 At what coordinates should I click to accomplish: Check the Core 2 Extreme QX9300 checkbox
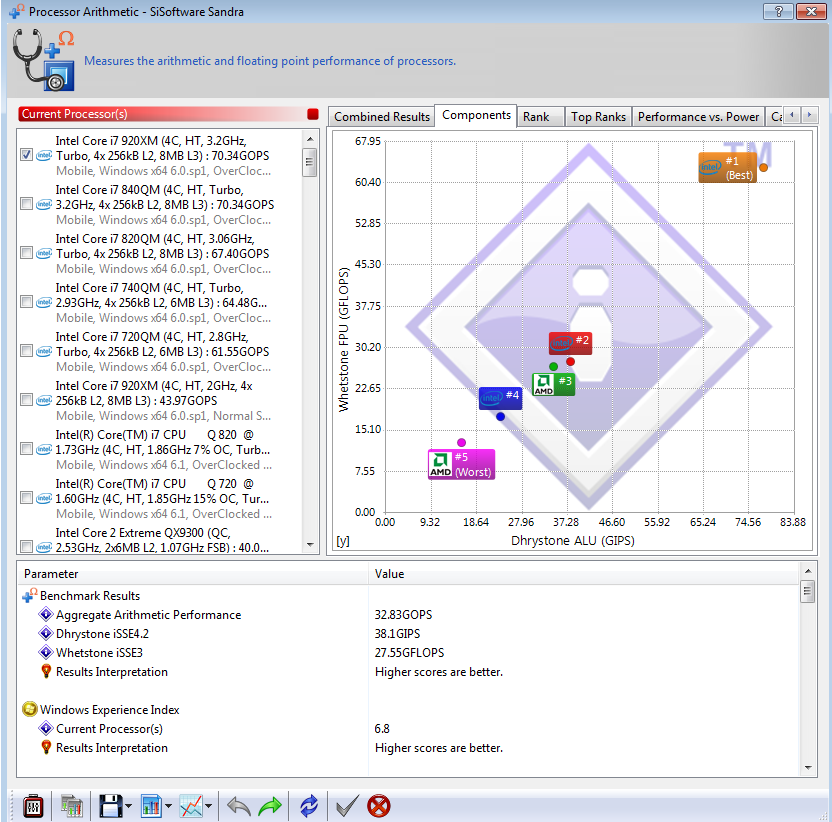point(27,546)
